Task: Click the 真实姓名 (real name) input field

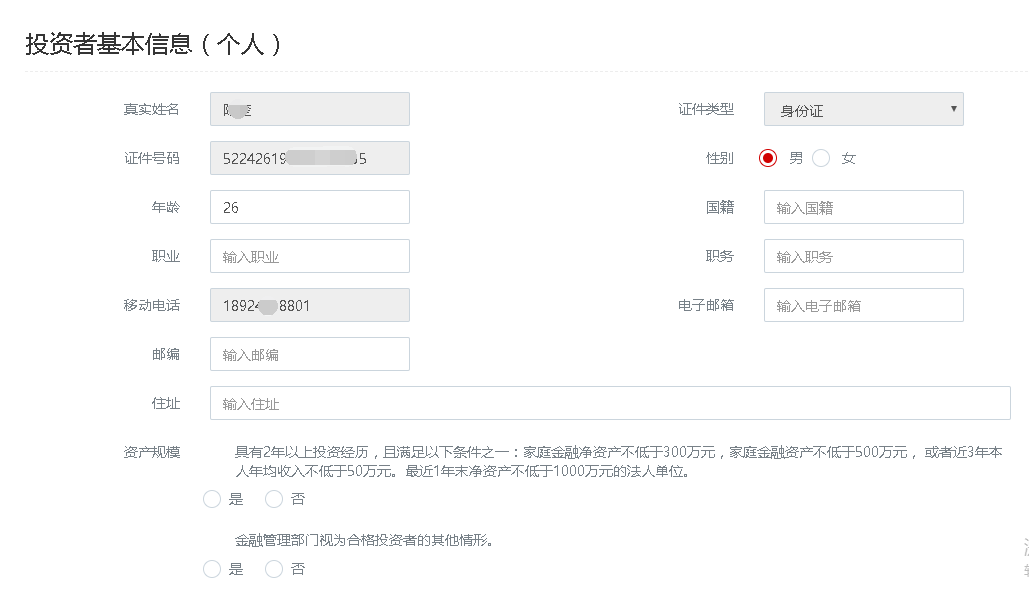Action: [309, 108]
